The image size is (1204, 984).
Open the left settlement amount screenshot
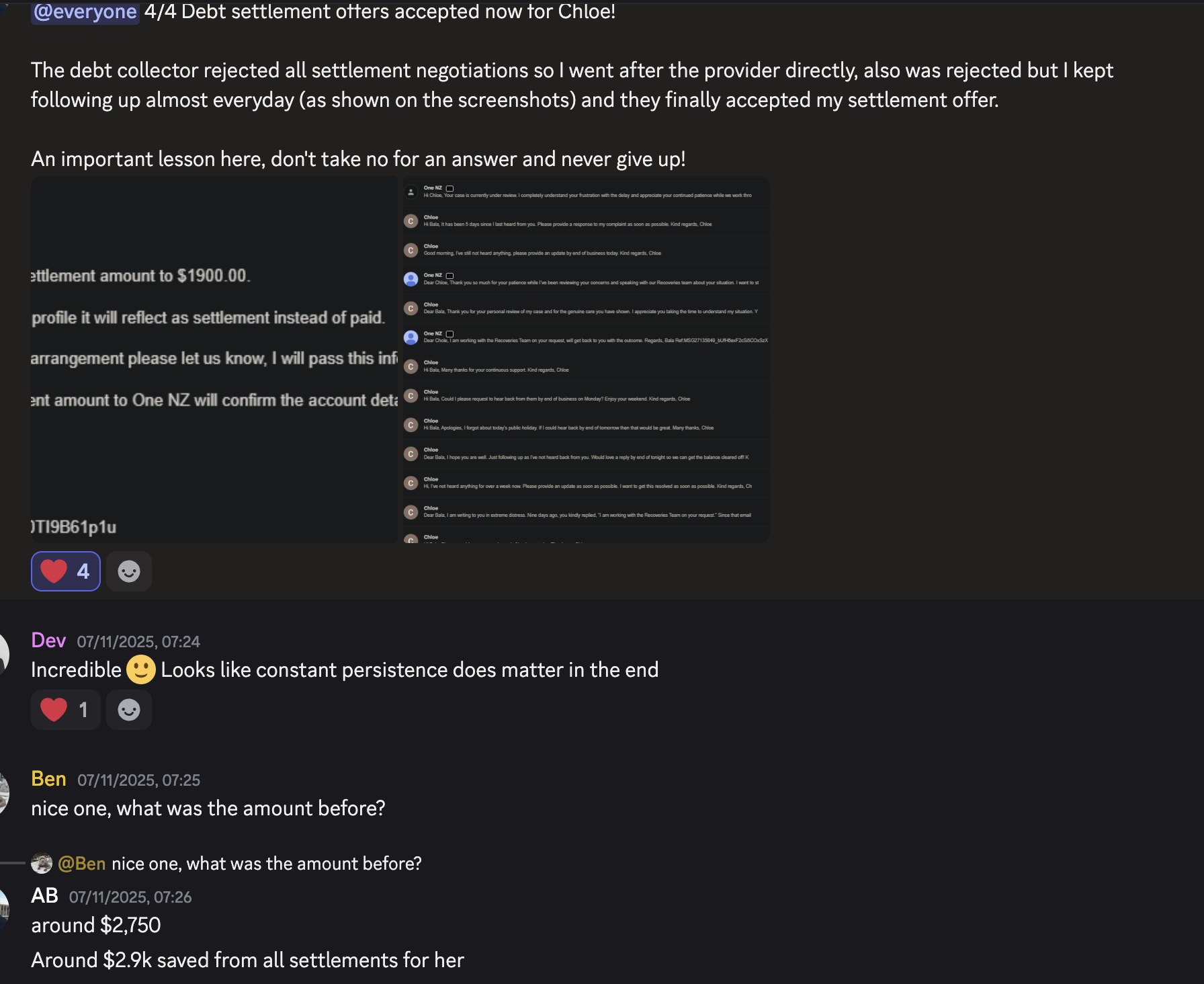click(x=214, y=358)
